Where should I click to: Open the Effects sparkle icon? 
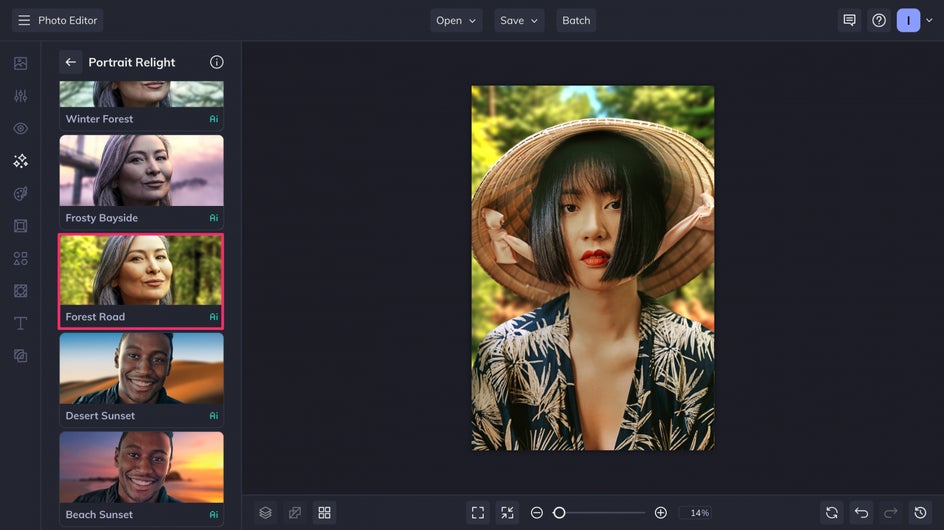[x=20, y=161]
